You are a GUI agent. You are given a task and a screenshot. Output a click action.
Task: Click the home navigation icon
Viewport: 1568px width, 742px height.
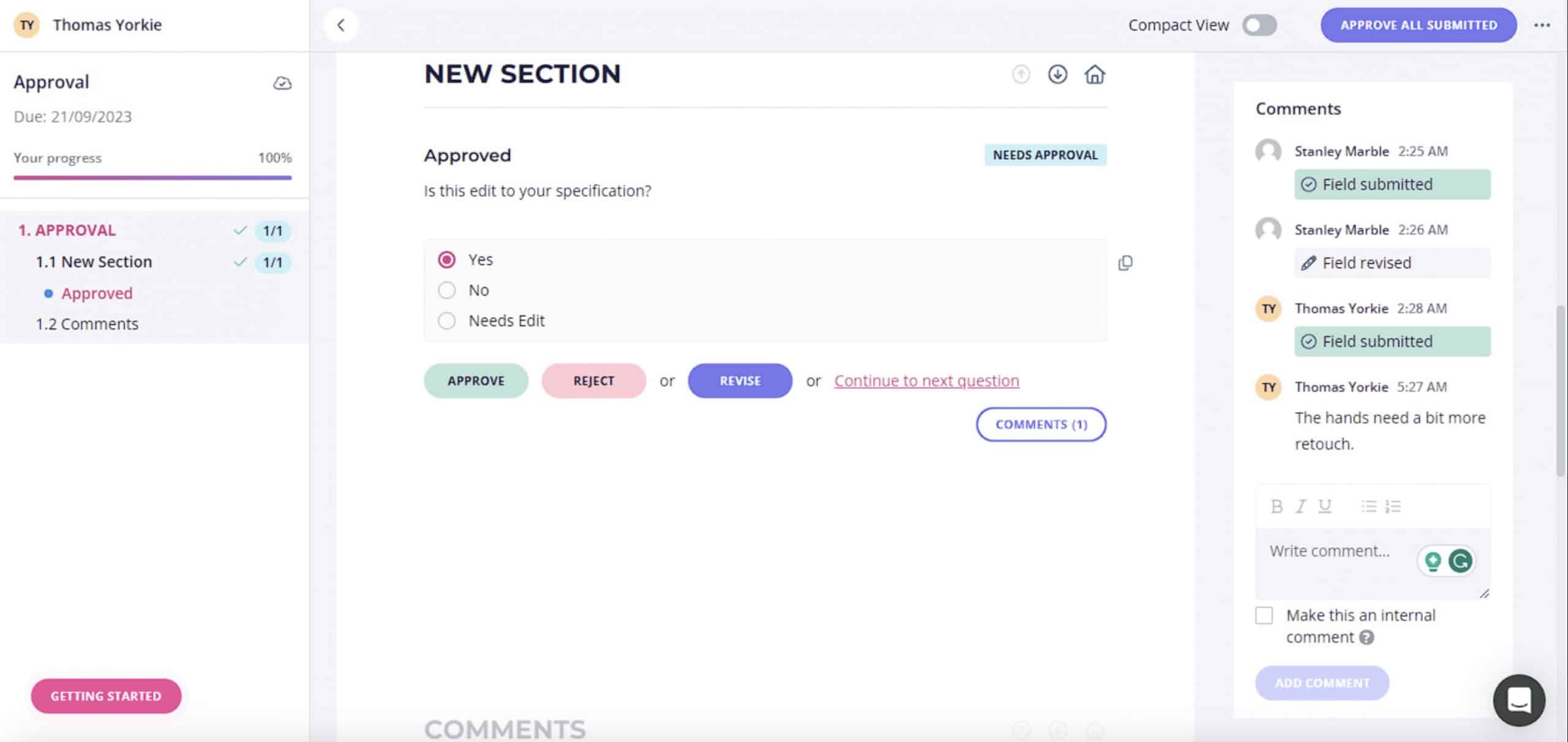pyautogui.click(x=1094, y=74)
